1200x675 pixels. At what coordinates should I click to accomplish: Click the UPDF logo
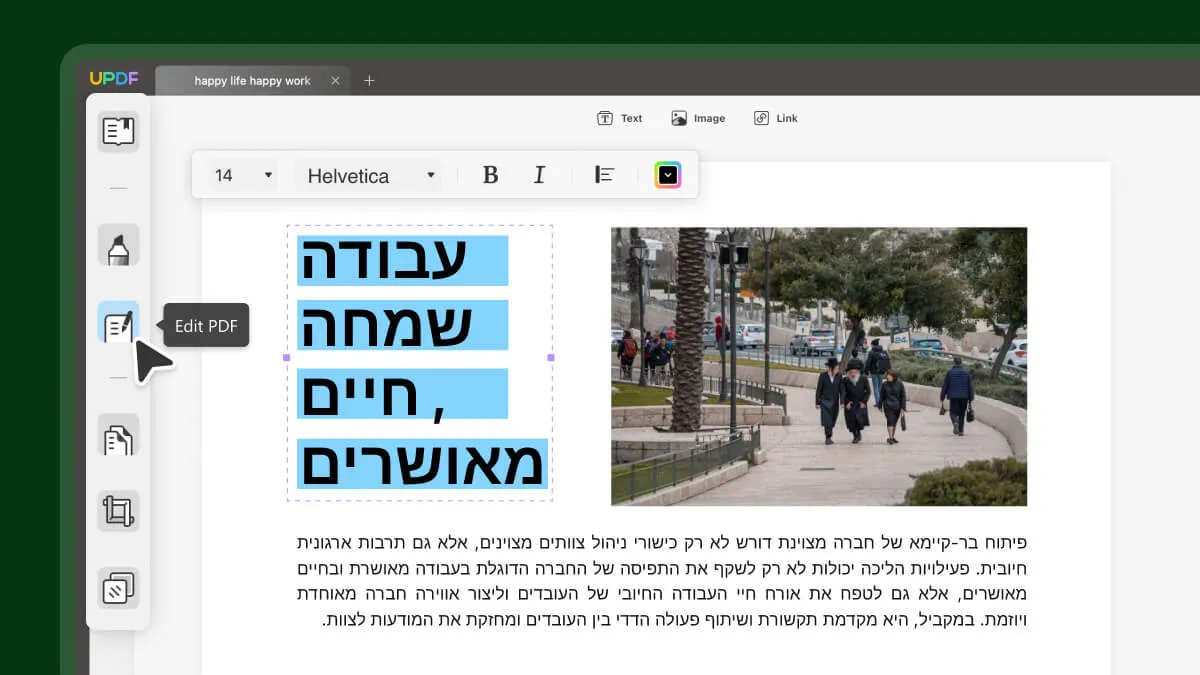point(114,79)
